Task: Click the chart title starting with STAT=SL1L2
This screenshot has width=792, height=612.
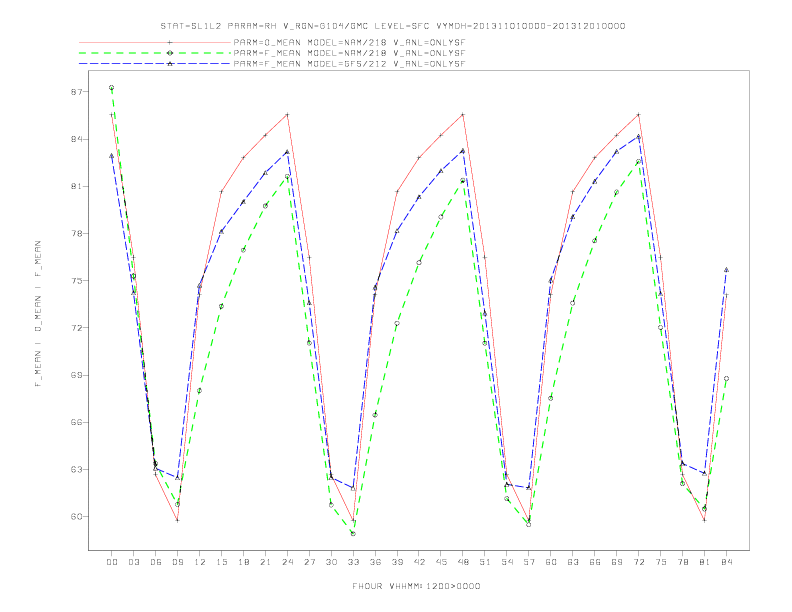Action: [392, 26]
